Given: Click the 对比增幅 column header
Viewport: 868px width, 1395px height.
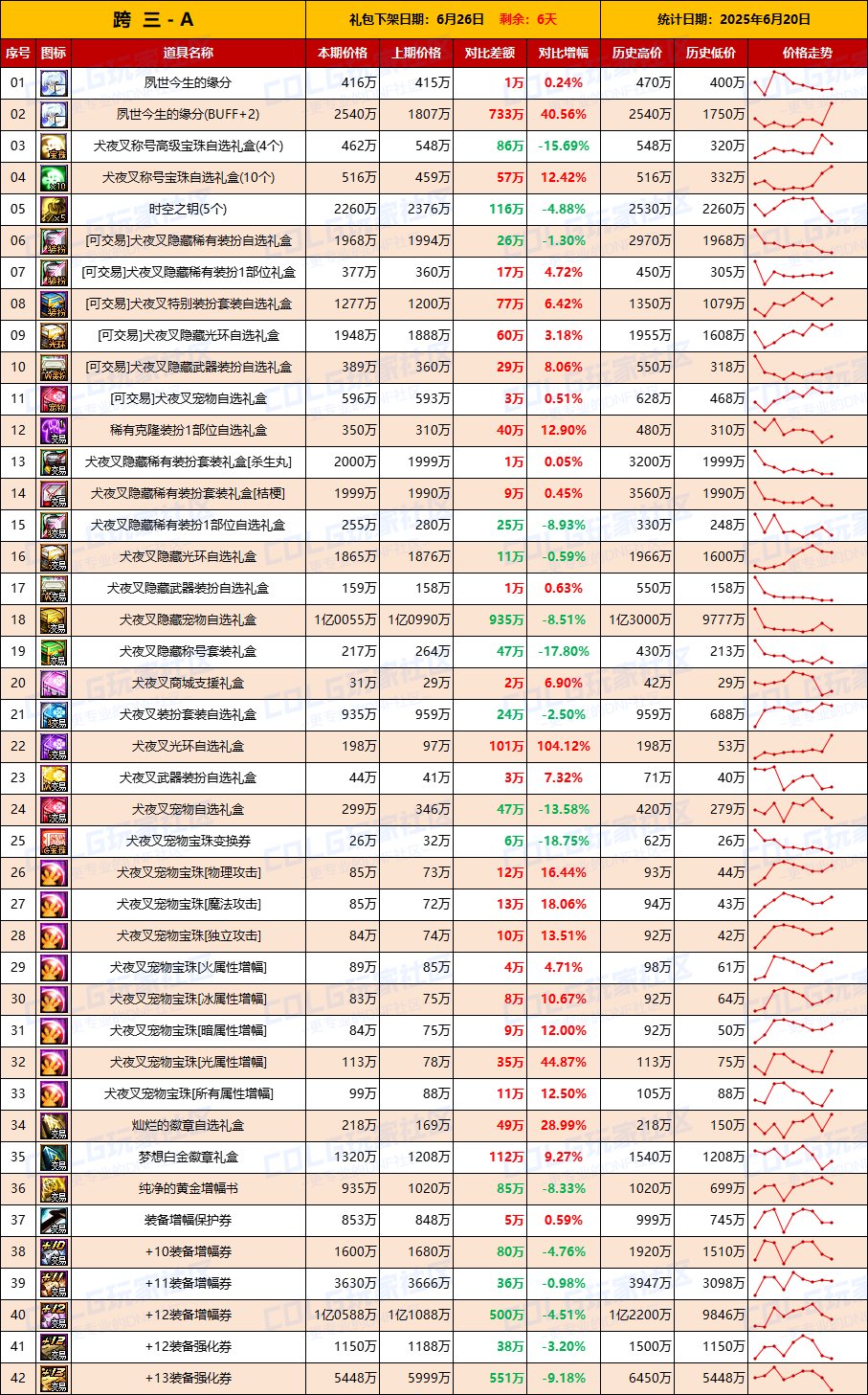Looking at the screenshot, I should click(564, 53).
